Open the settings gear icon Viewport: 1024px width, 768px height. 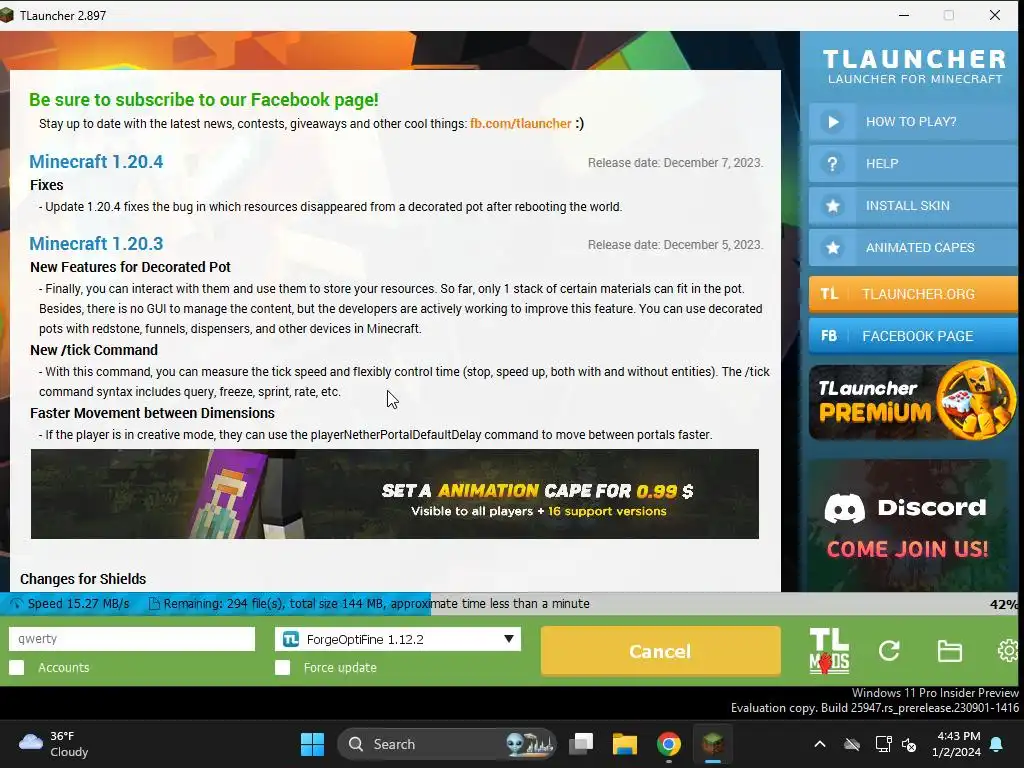coord(1008,650)
